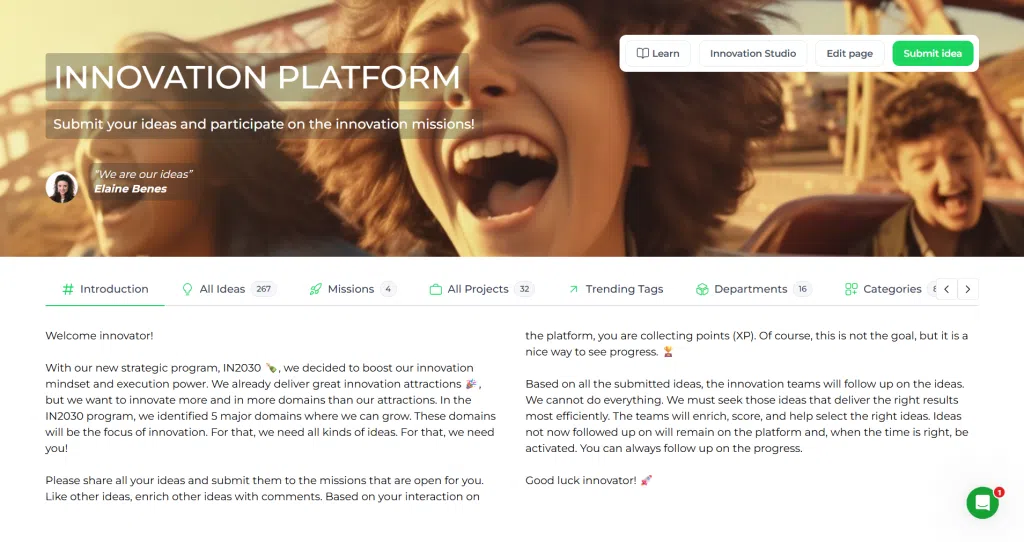Click the 267 ideas count badge
Viewport: 1024px width, 542px height.
(264, 289)
